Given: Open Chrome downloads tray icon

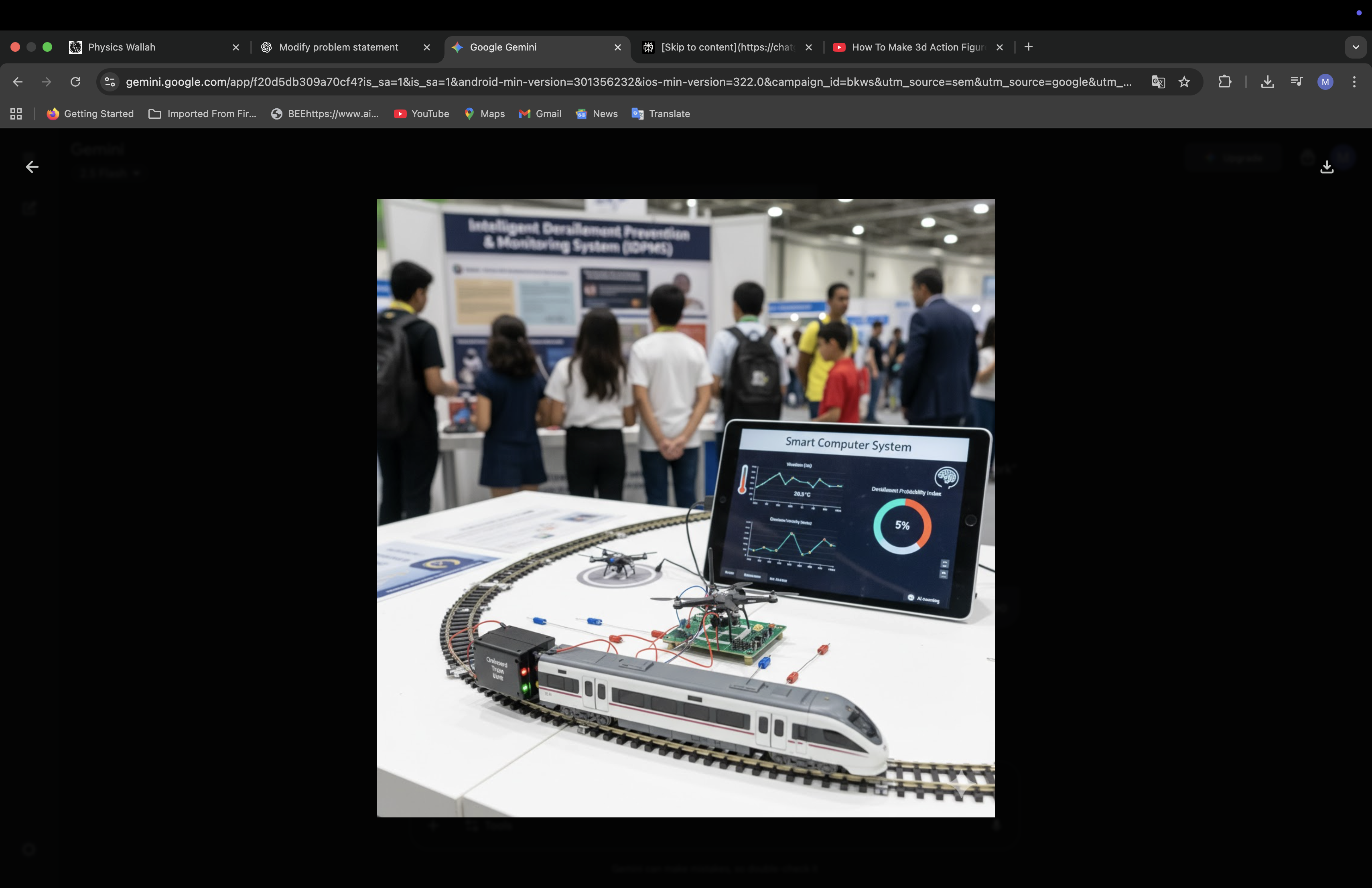Looking at the screenshot, I should (1267, 82).
